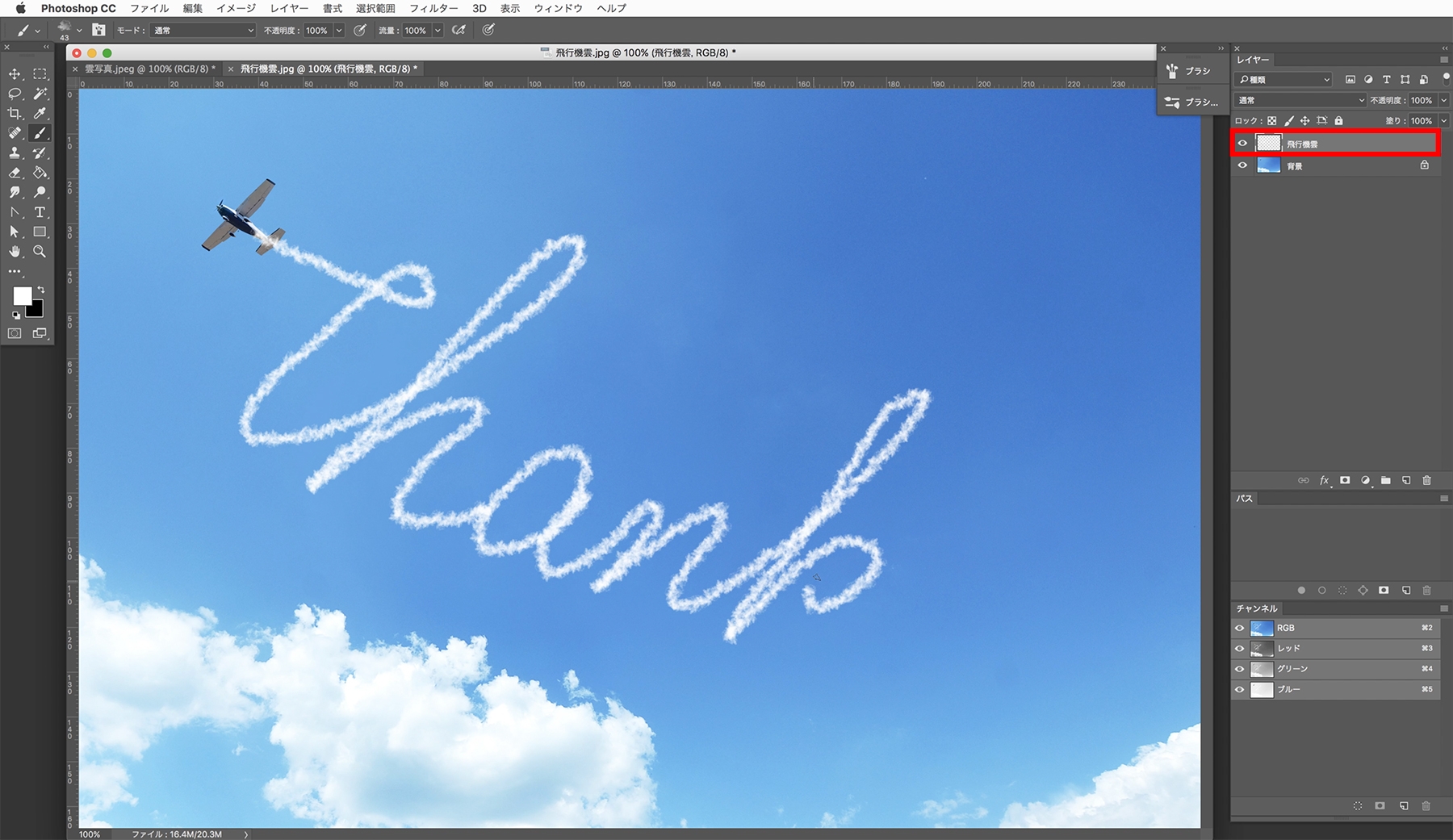
Task: Select the Hand tool
Action: coord(15,252)
